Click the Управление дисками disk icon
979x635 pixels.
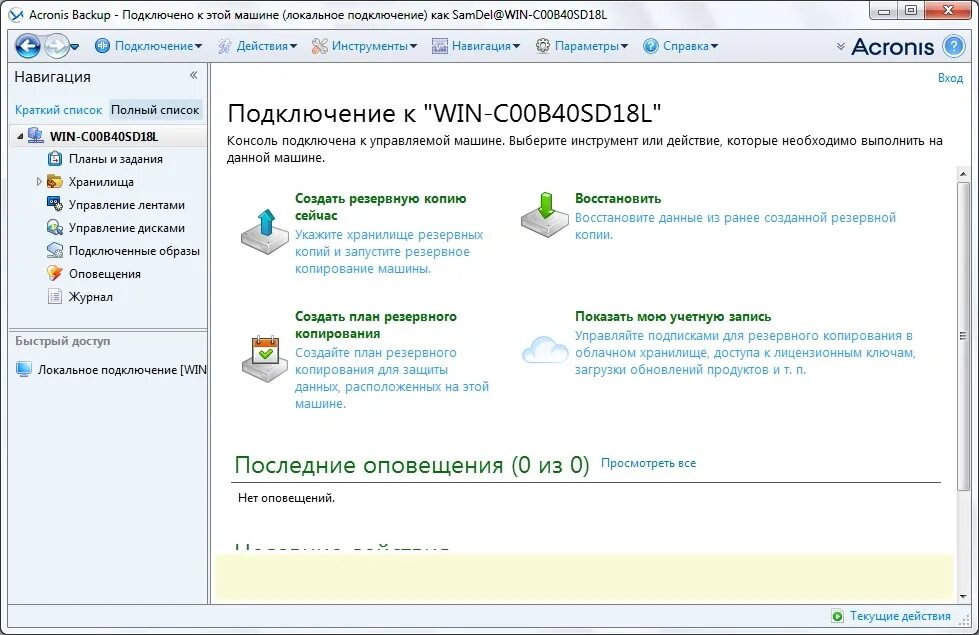point(55,227)
